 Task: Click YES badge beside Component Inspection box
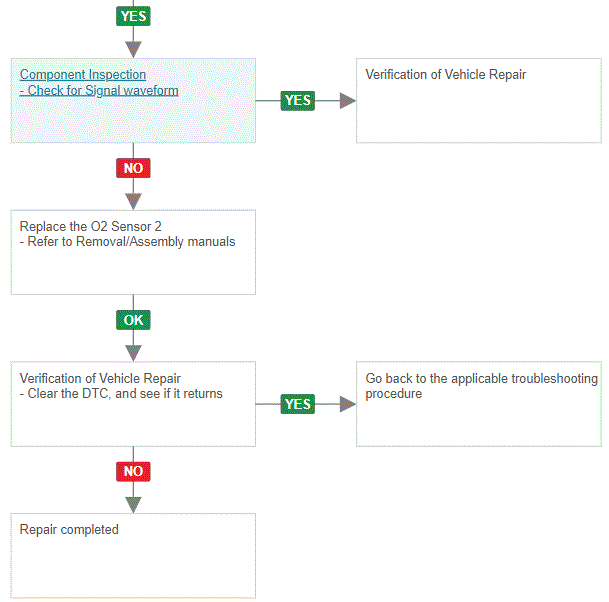297,100
